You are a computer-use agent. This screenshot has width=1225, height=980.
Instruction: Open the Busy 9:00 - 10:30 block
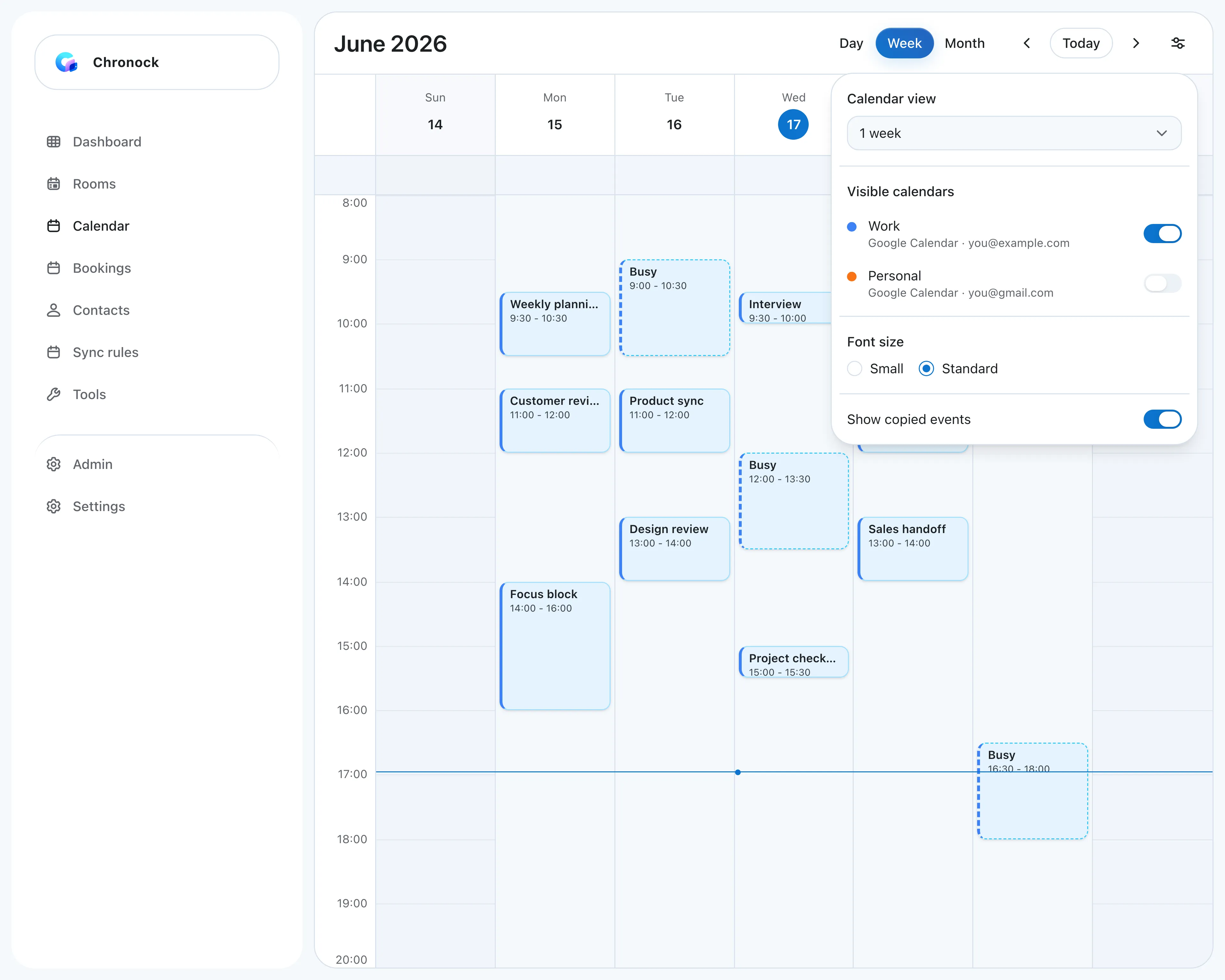(674, 307)
